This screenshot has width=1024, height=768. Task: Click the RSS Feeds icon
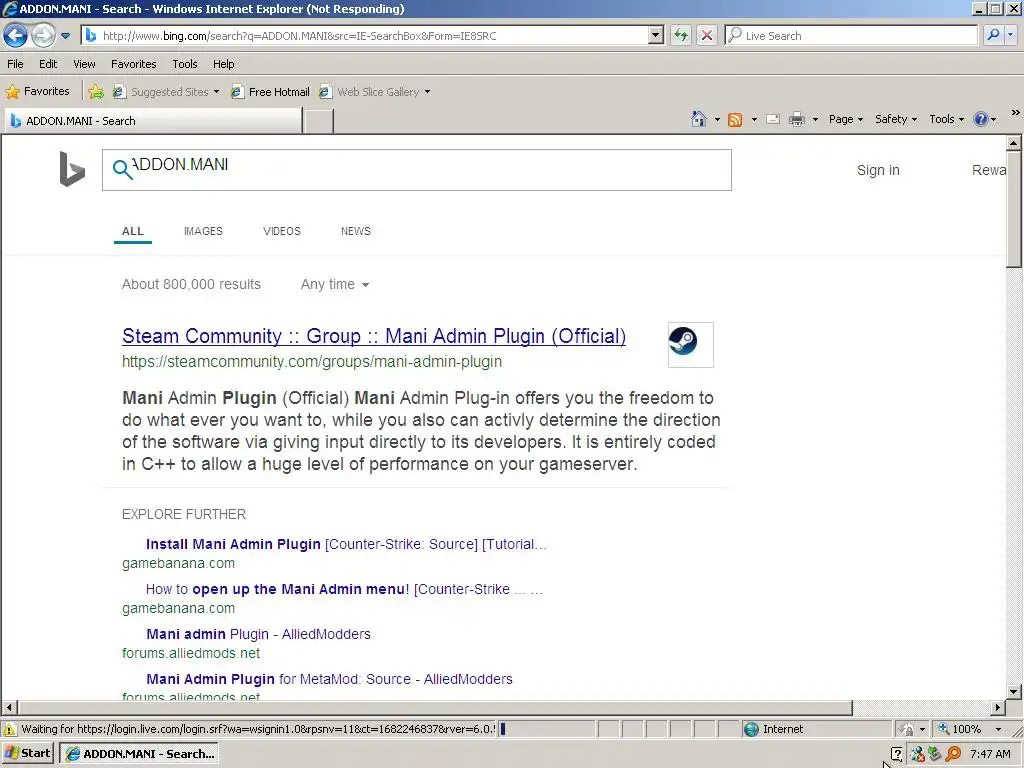point(735,120)
